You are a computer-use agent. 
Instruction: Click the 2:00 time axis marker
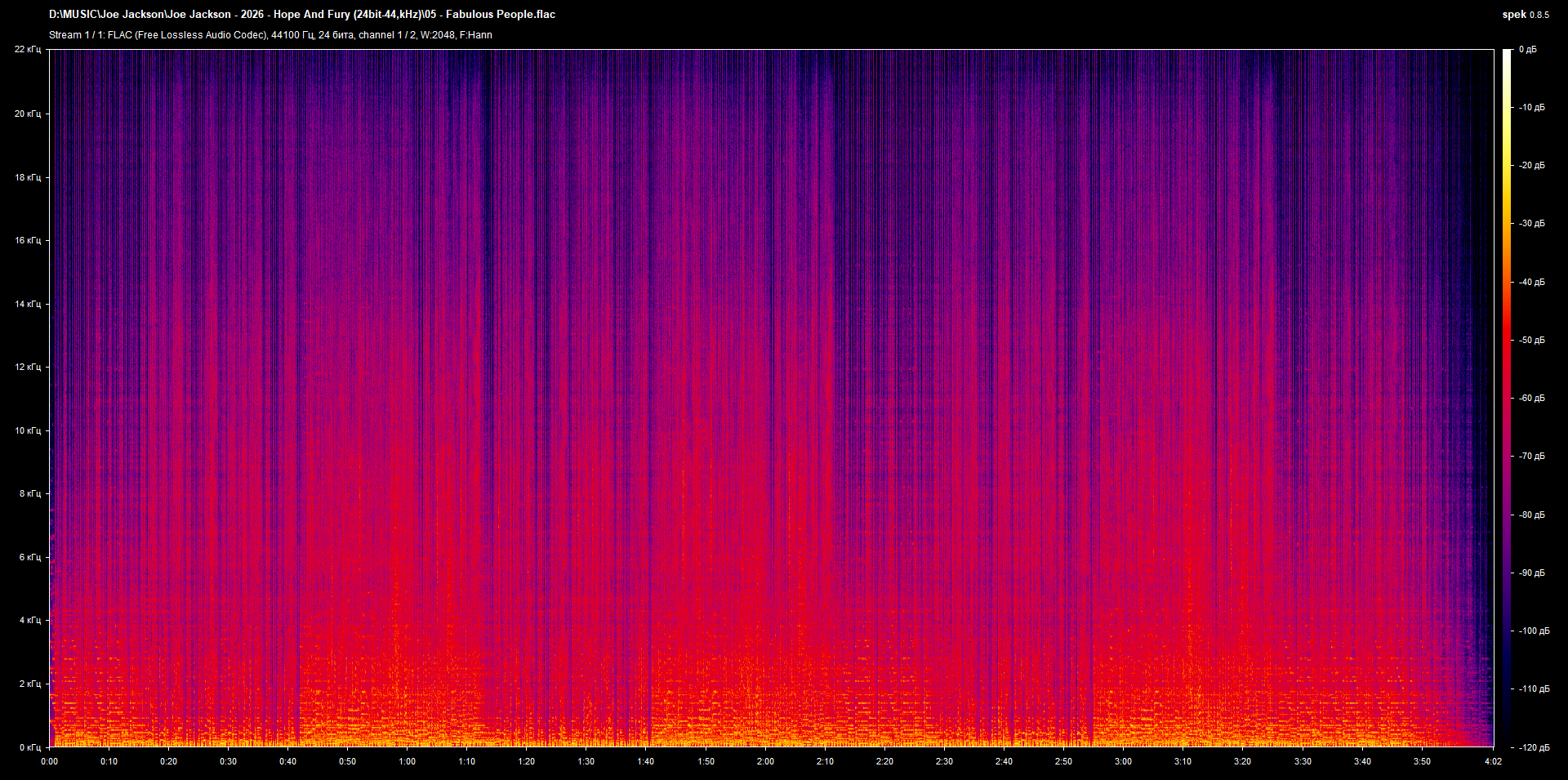[x=765, y=761]
